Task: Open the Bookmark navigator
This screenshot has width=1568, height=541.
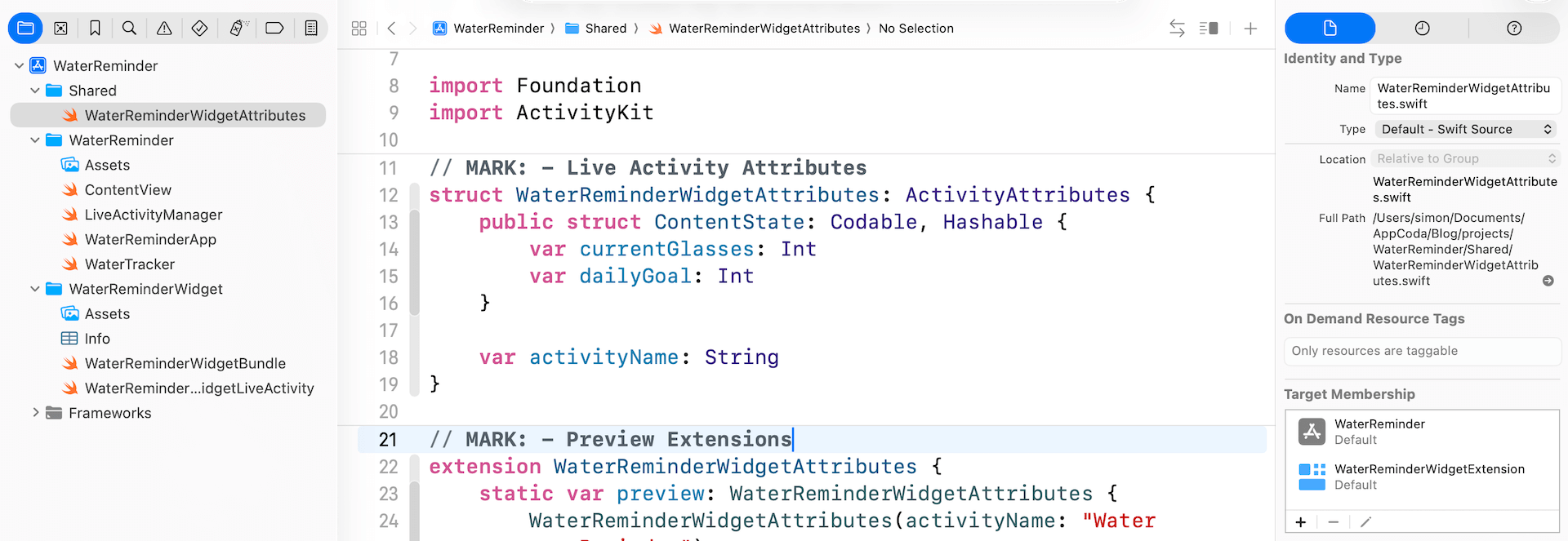Action: coord(95,29)
